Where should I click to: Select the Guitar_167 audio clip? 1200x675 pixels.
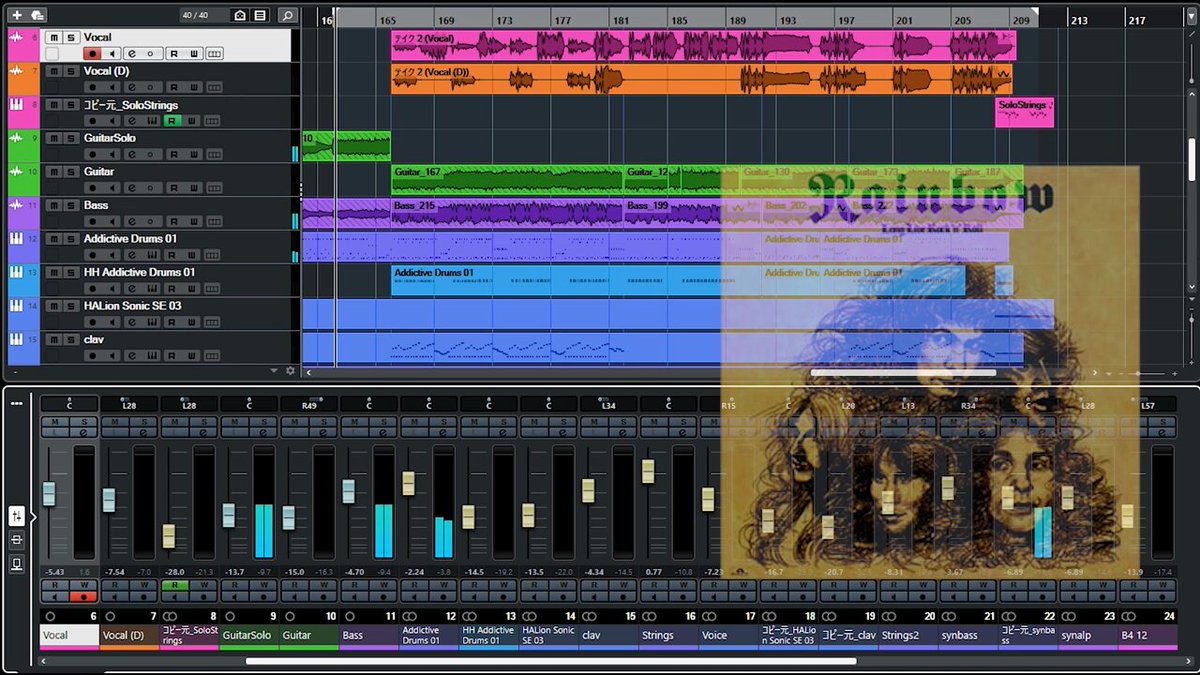[507, 180]
